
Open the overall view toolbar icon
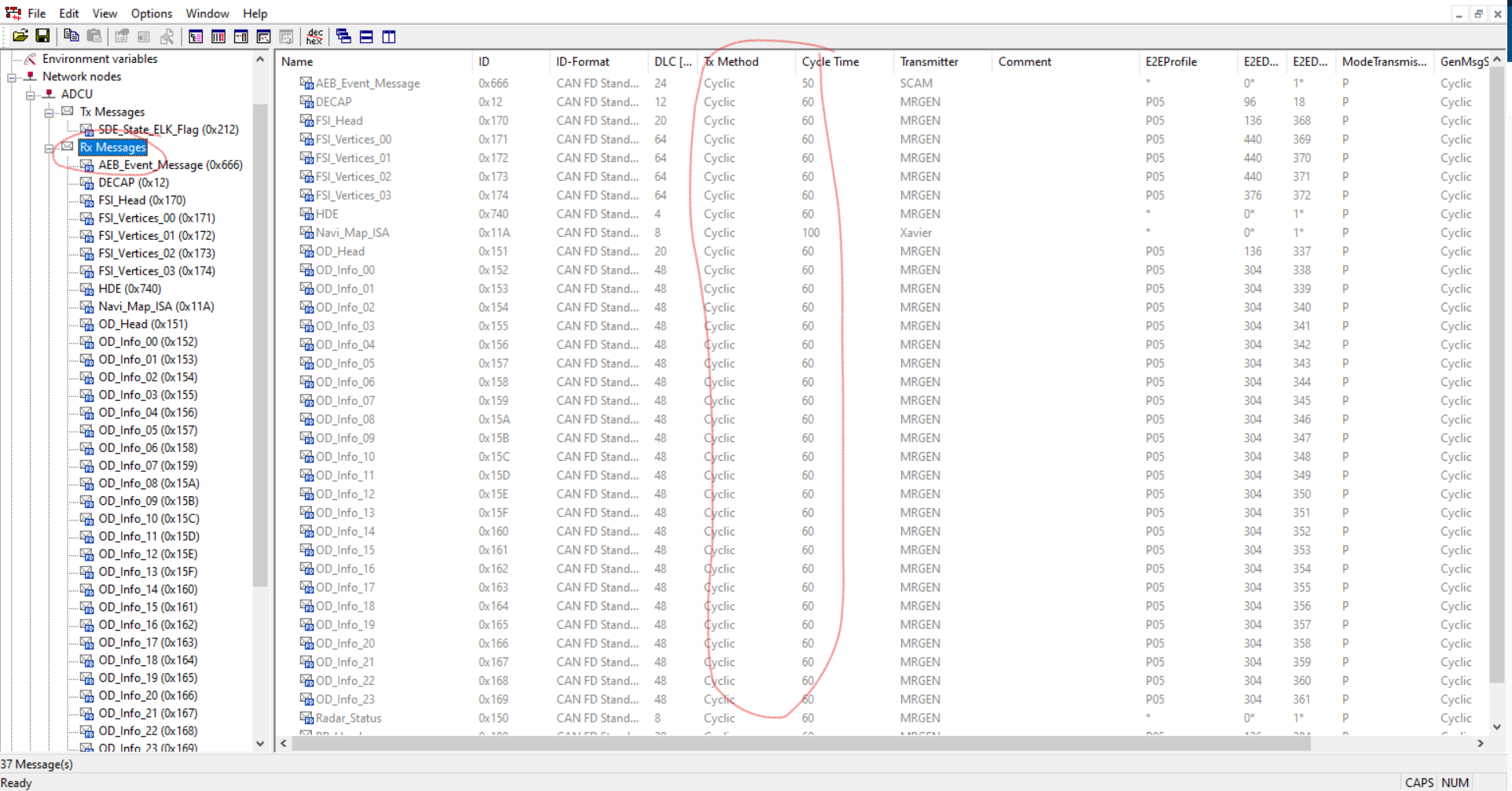pyautogui.click(x=196, y=36)
